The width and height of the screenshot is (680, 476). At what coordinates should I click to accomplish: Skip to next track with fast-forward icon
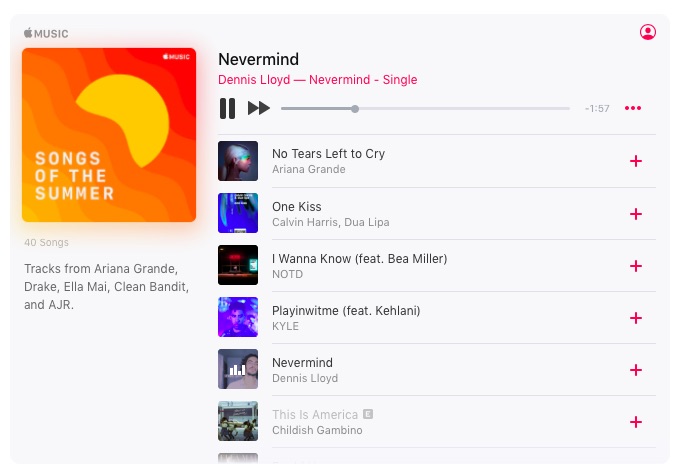click(259, 108)
